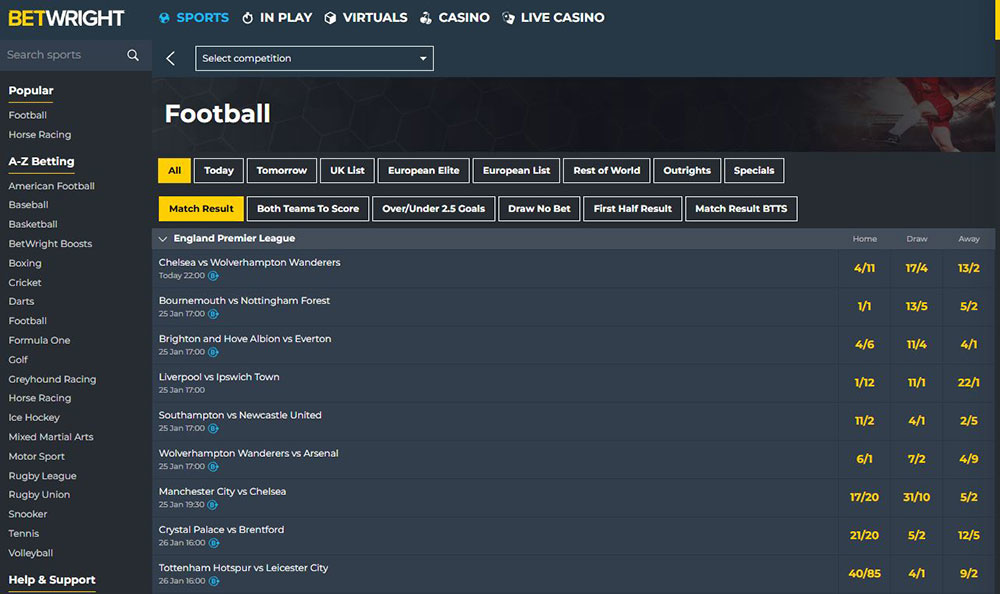The image size is (1000, 594).
Task: Open Rugby Union in the sidebar
Action: pyautogui.click(x=39, y=494)
